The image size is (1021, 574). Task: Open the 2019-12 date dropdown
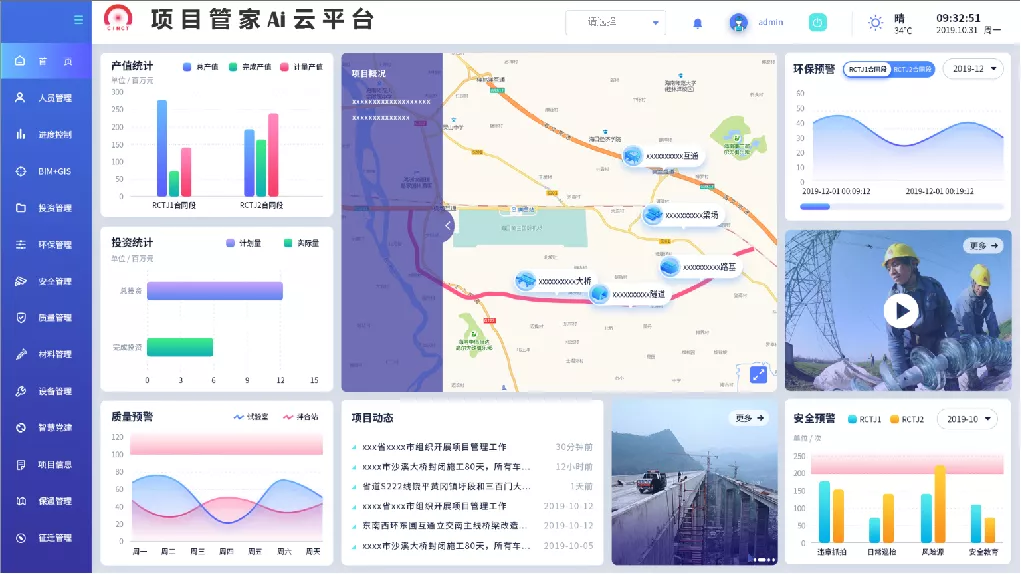pyautogui.click(x=973, y=69)
